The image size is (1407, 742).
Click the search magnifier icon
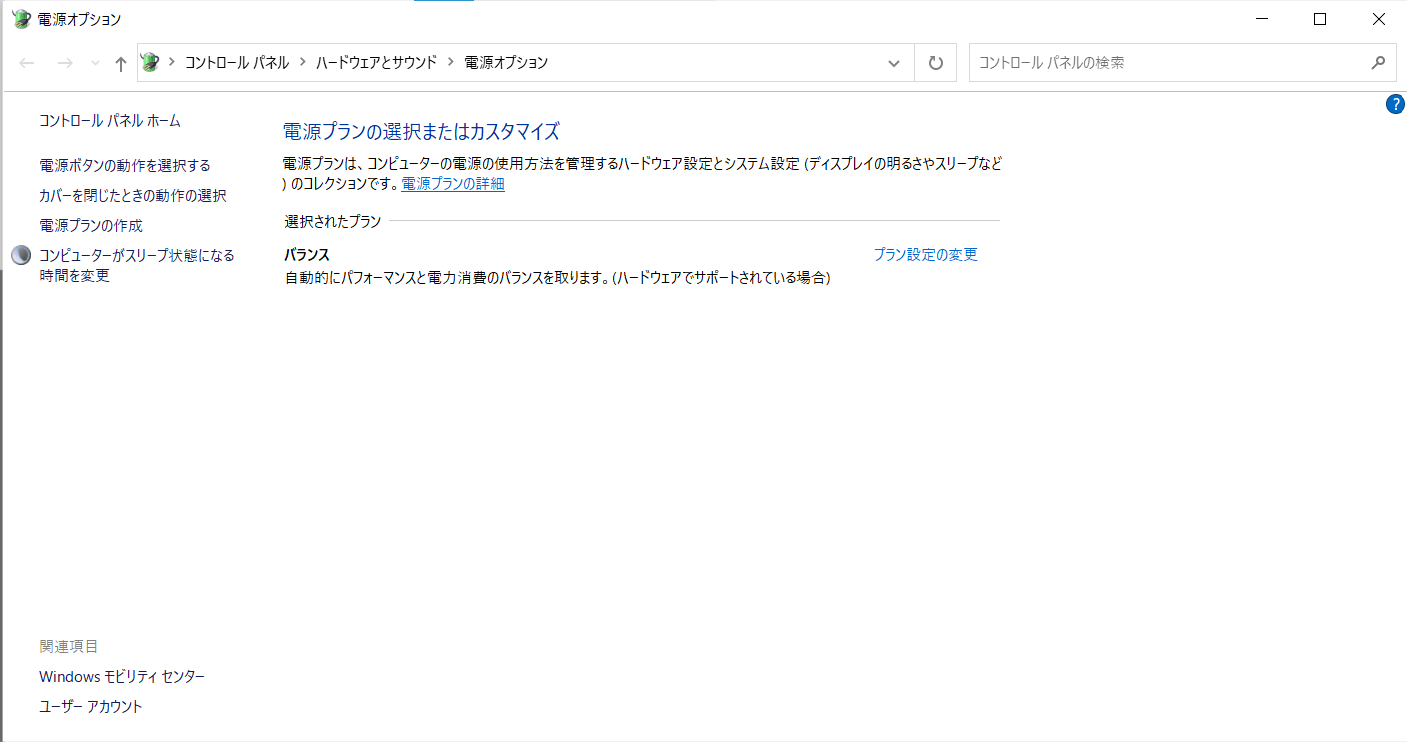[1378, 62]
